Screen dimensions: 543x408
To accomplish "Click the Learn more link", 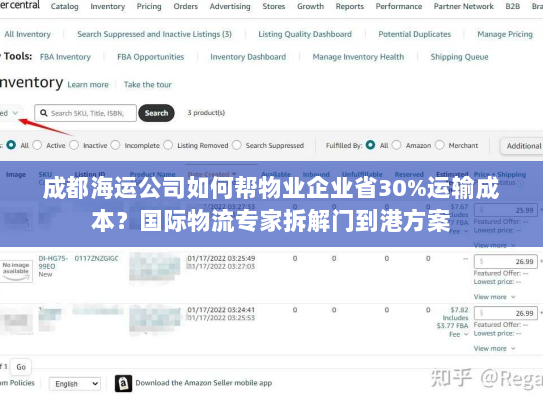I will point(88,85).
